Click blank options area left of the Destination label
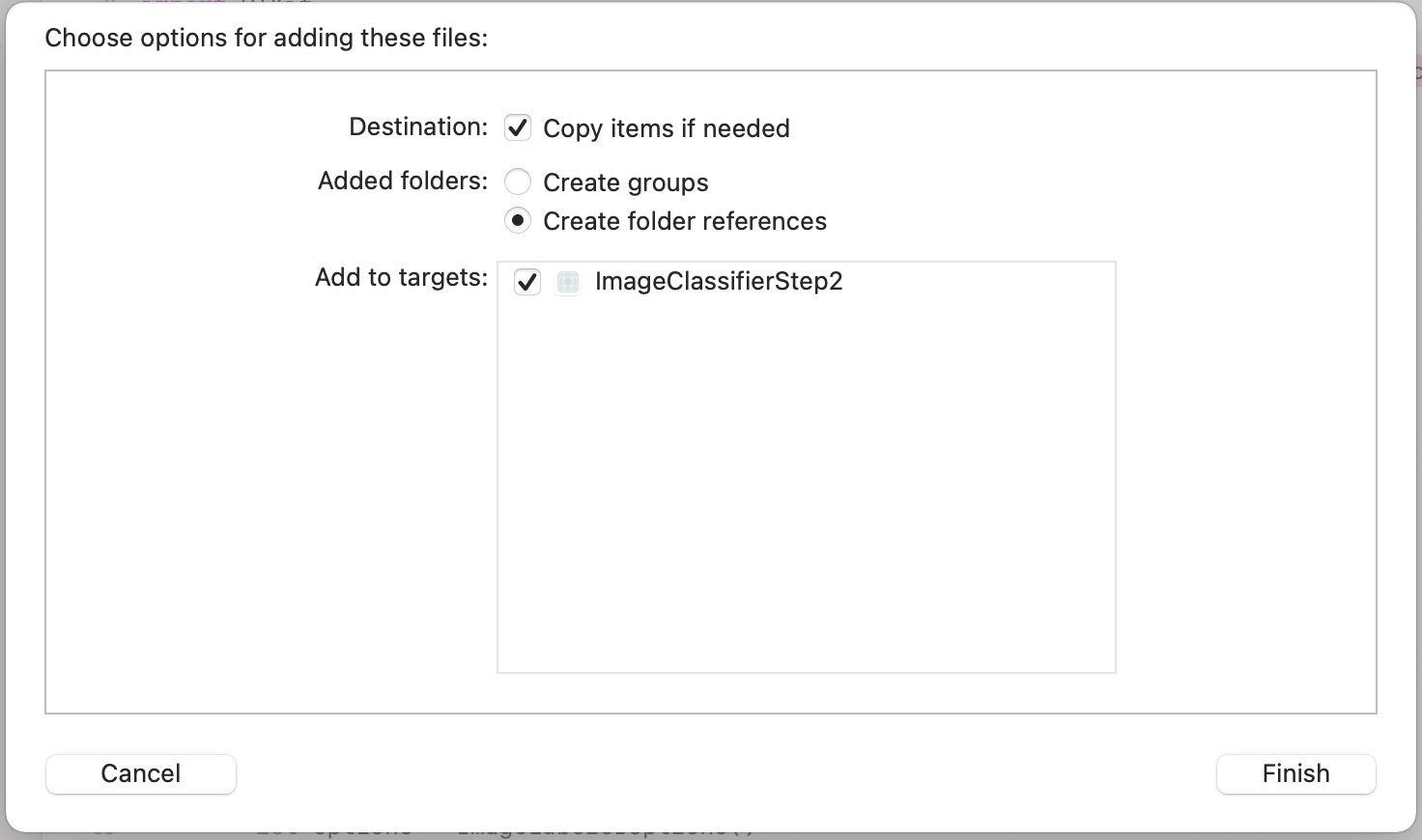Screen dimensions: 1422x840 pyautogui.click(x=193, y=127)
